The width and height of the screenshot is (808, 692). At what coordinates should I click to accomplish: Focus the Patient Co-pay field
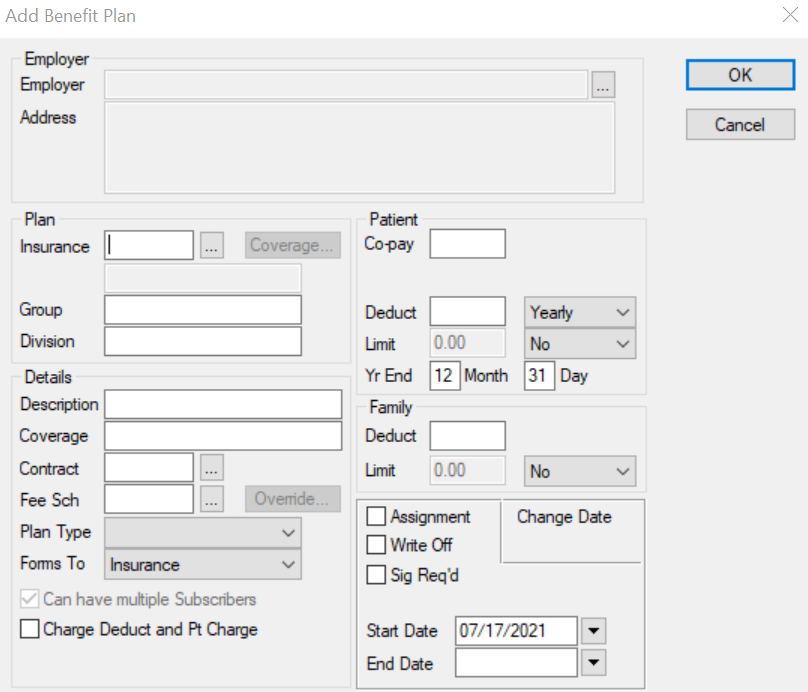coord(467,244)
